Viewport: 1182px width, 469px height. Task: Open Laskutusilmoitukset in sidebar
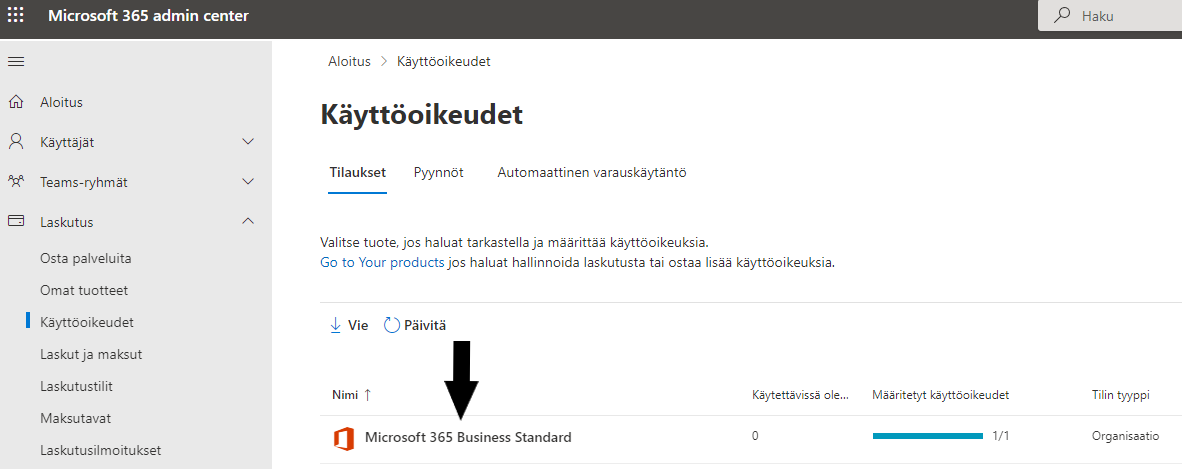(x=100, y=450)
